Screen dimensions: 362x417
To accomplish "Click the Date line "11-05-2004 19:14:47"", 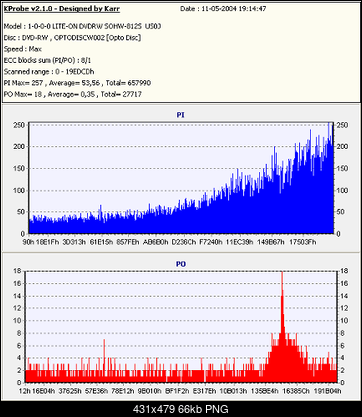I will 223,9.
